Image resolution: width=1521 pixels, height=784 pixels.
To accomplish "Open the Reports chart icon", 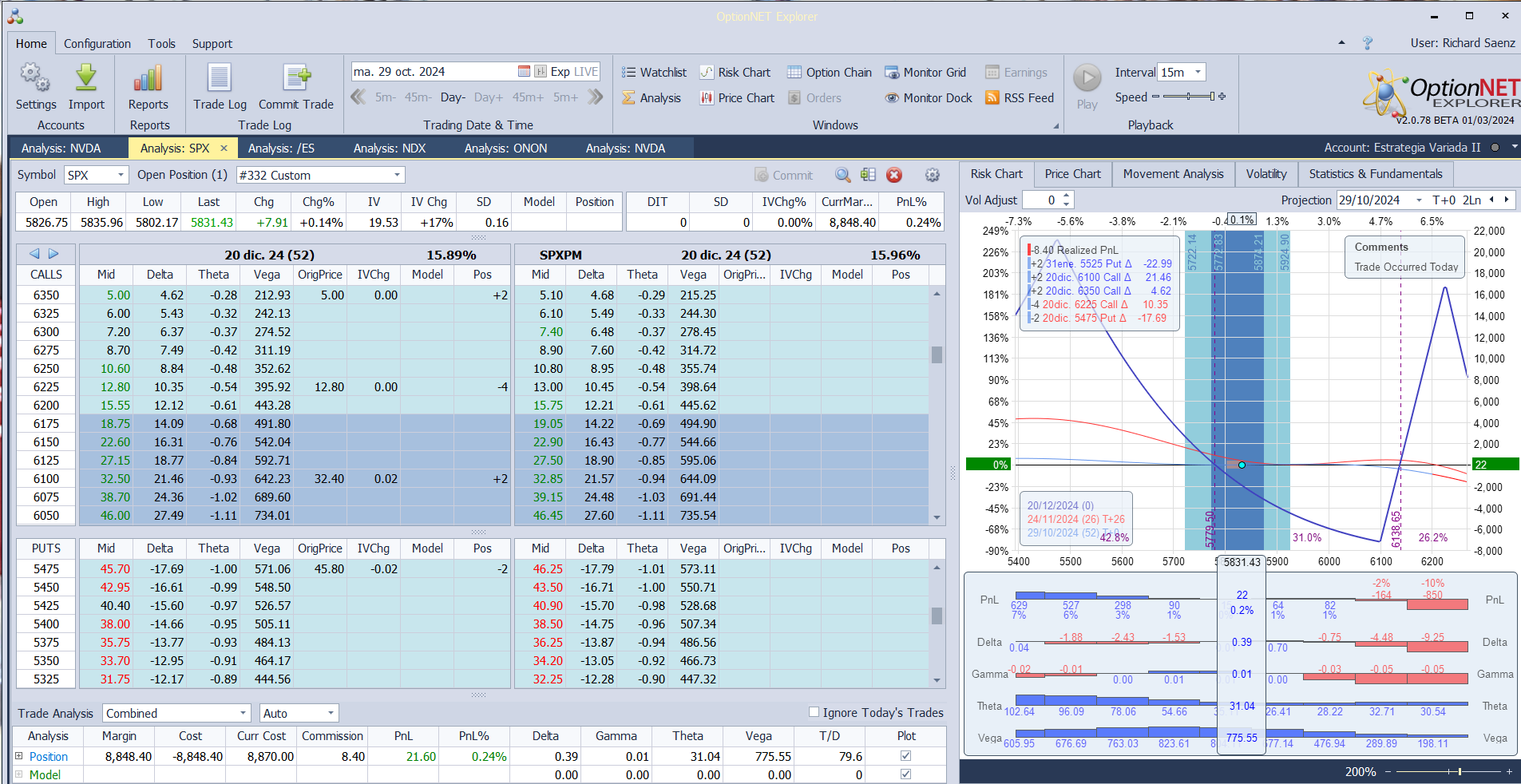I will pyautogui.click(x=148, y=78).
